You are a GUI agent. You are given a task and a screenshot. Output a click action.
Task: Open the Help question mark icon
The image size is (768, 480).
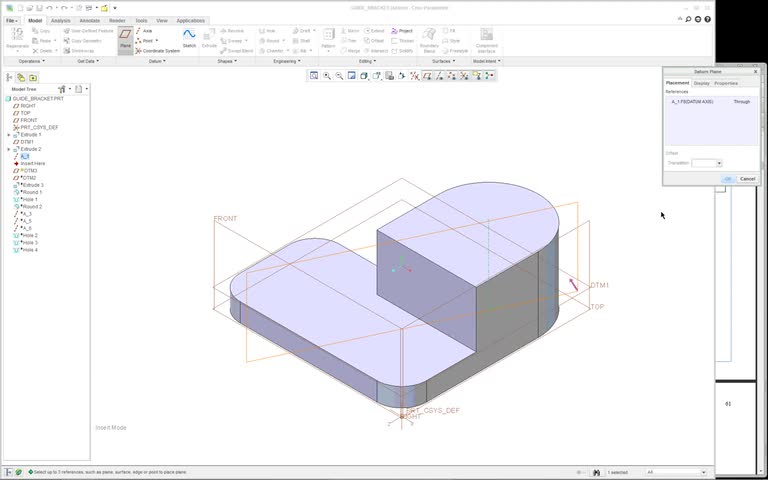point(707,19)
